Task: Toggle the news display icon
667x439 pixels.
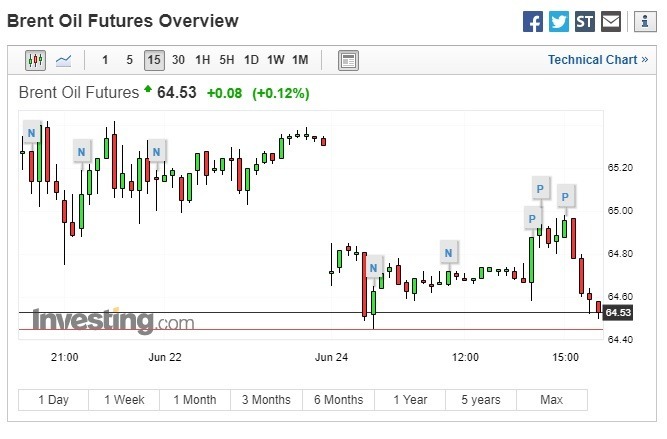Action: [x=348, y=60]
